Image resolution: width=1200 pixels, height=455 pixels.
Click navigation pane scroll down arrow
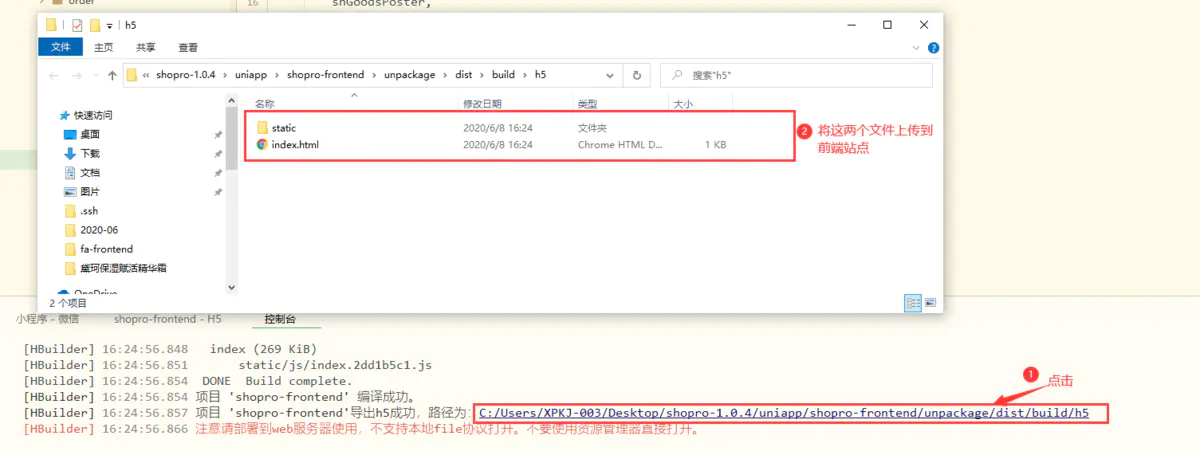click(x=232, y=287)
